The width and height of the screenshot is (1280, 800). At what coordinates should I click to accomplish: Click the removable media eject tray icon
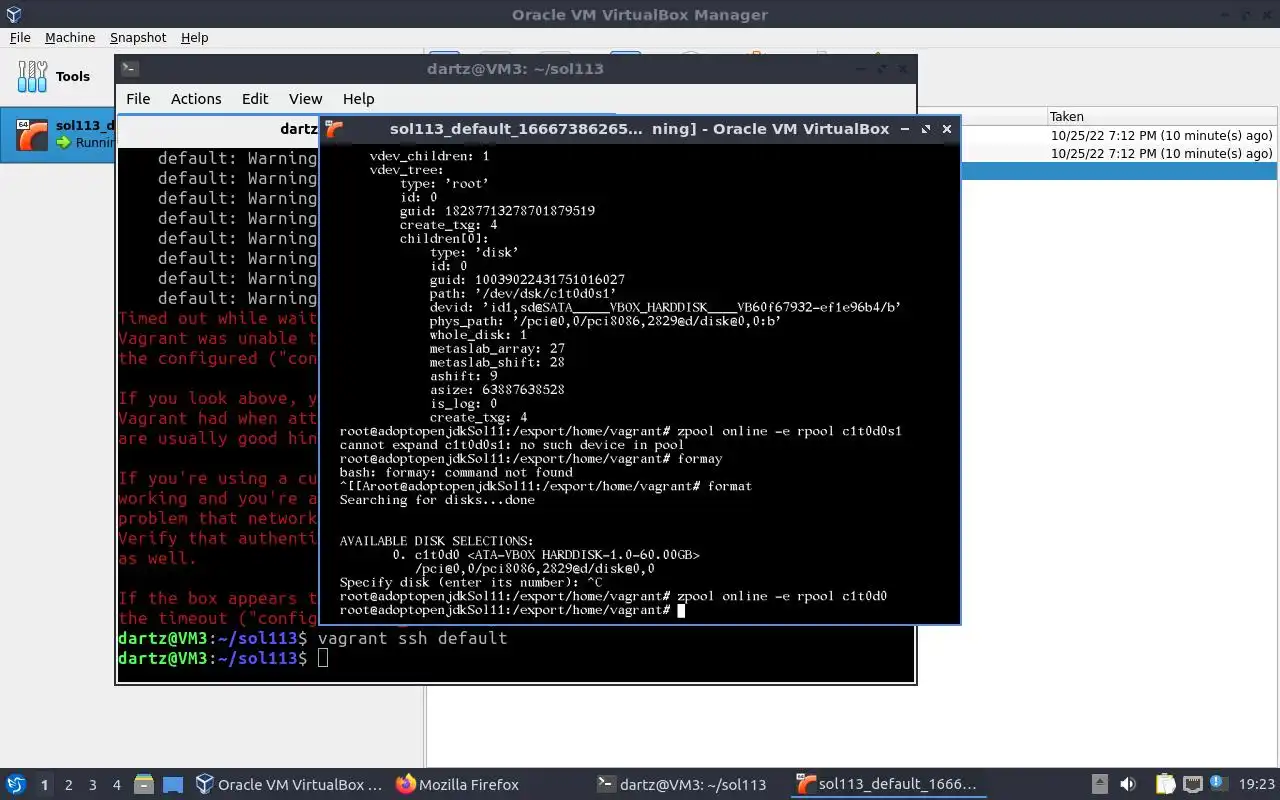click(x=1099, y=785)
